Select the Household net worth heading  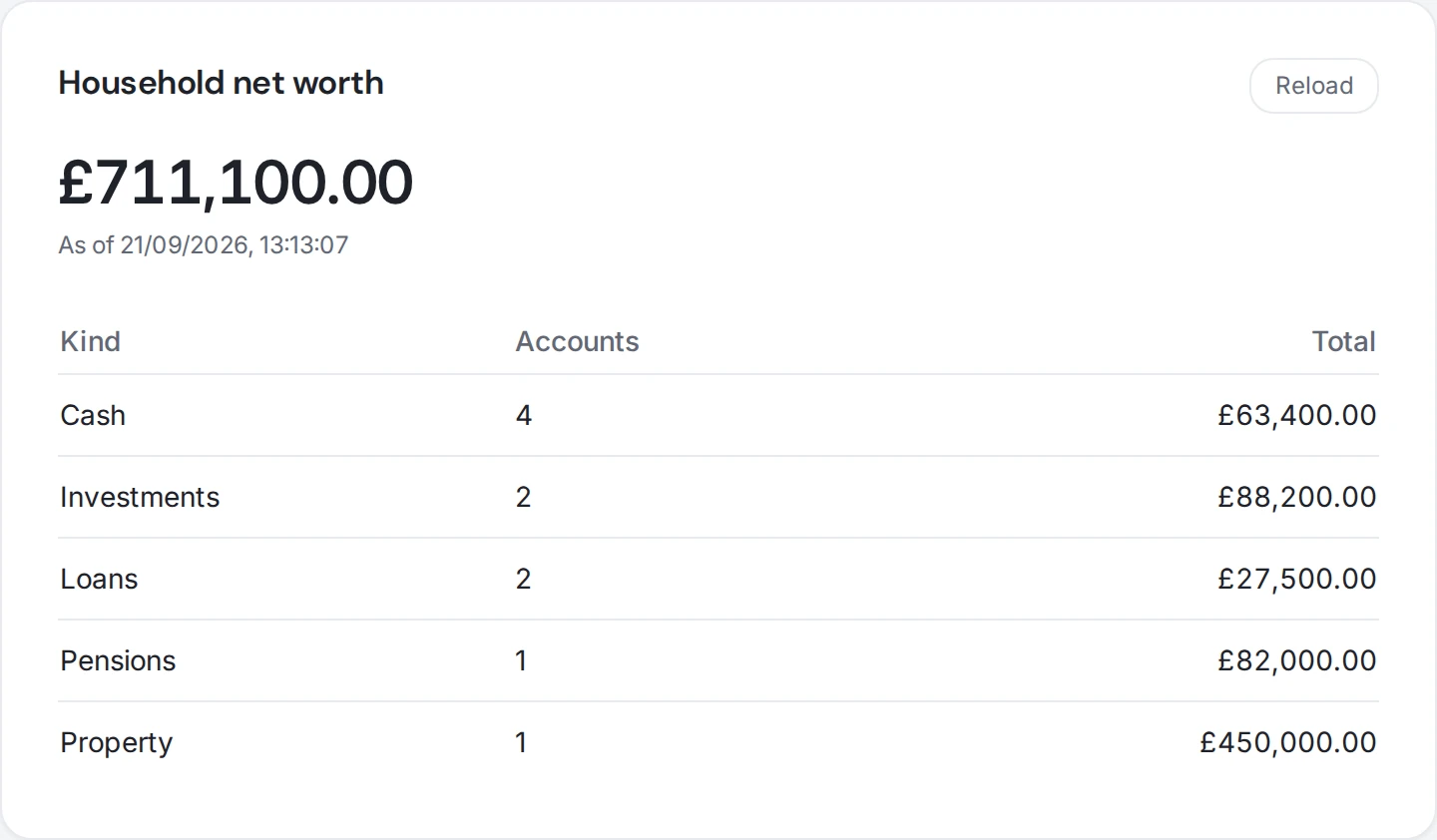coord(221,83)
